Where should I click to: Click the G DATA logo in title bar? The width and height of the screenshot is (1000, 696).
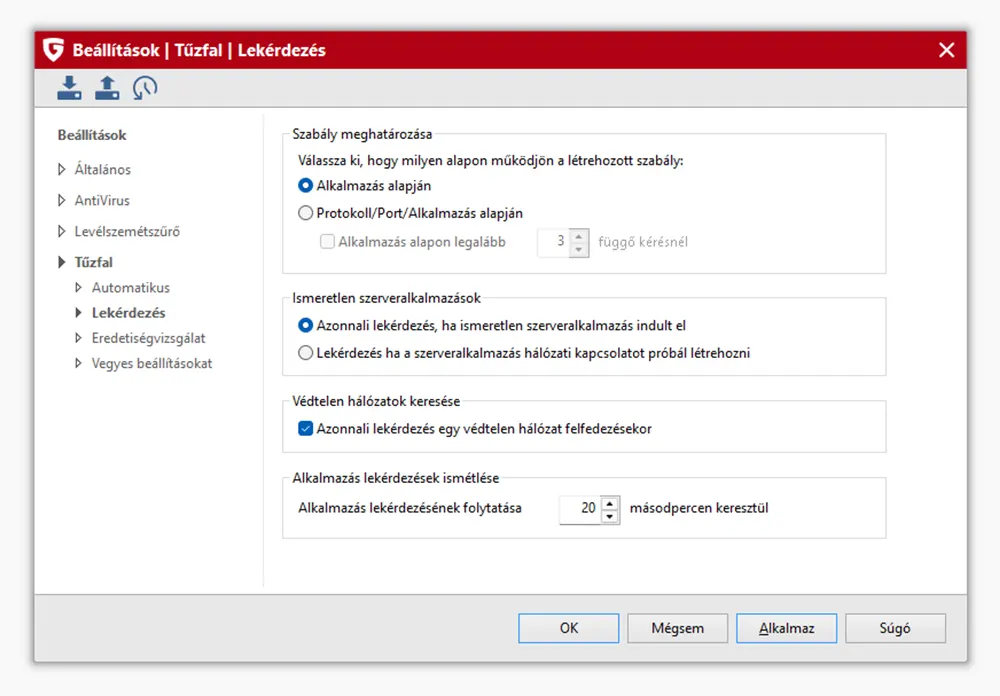(x=54, y=50)
